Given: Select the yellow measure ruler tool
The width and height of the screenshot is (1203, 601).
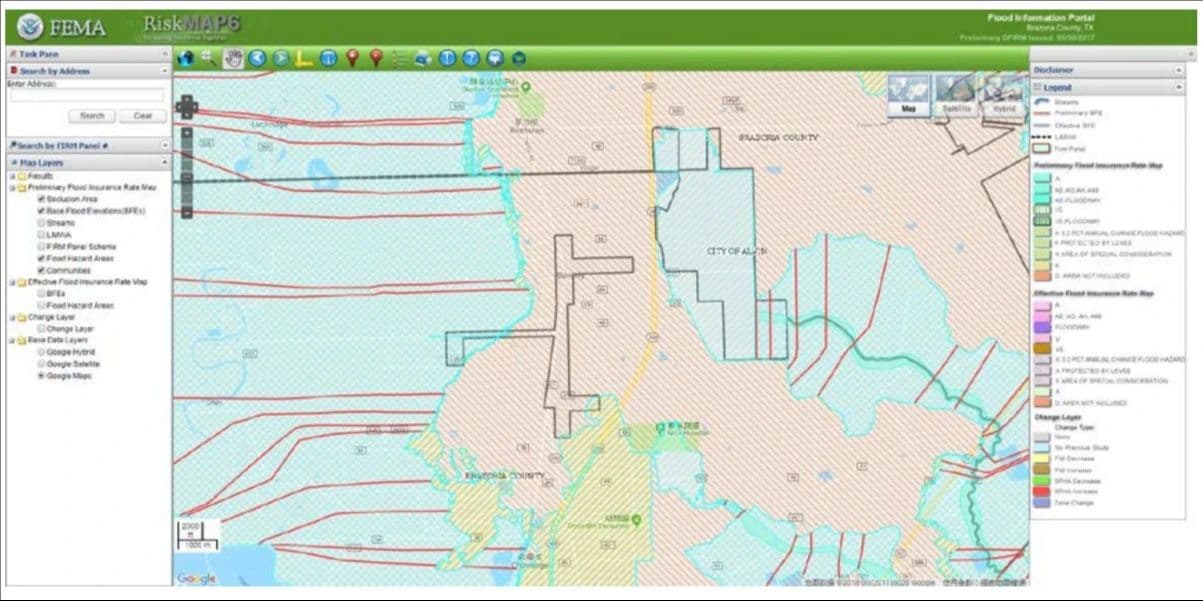Looking at the screenshot, I should [305, 58].
